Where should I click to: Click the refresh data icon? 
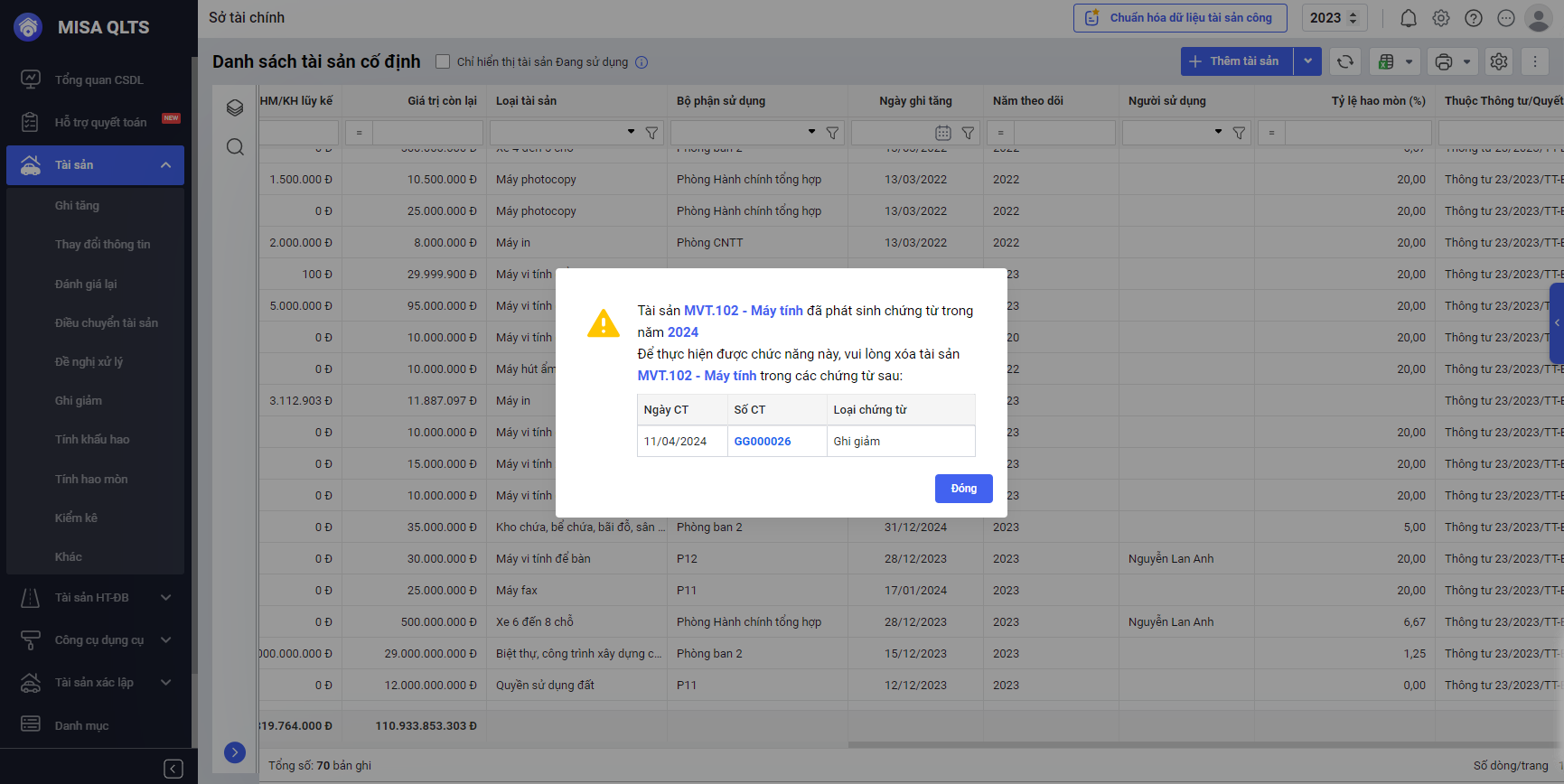pos(1344,61)
